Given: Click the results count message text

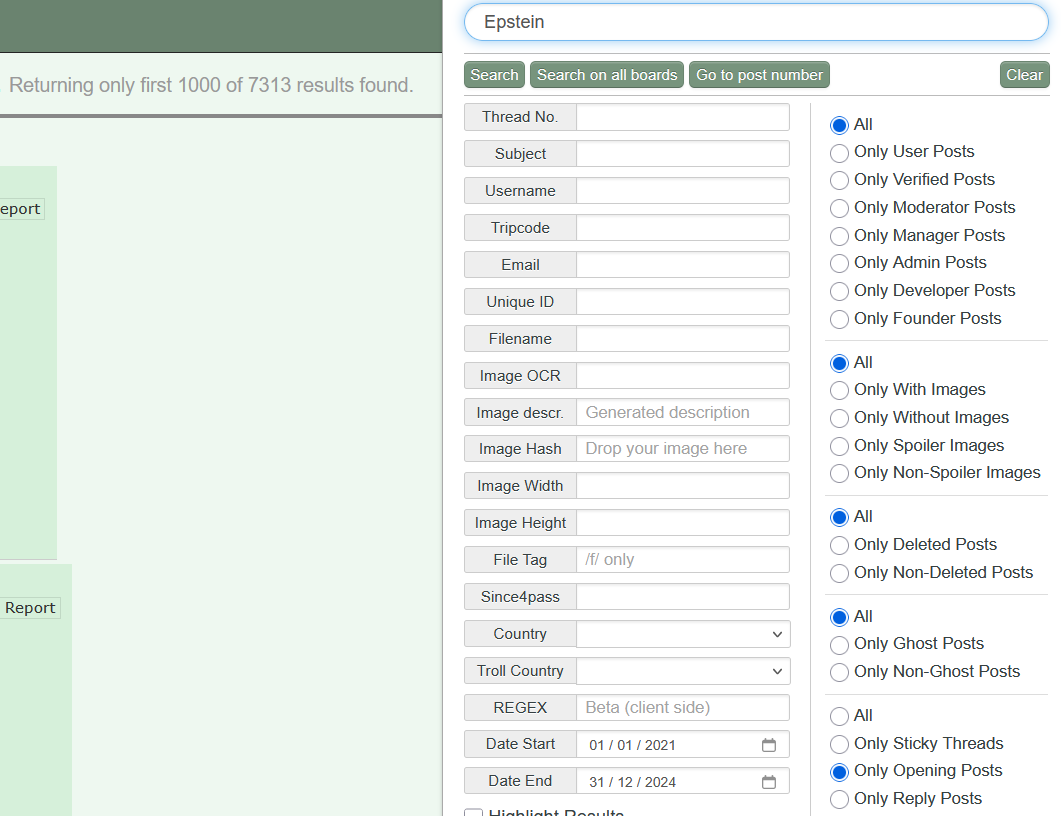Looking at the screenshot, I should point(211,85).
